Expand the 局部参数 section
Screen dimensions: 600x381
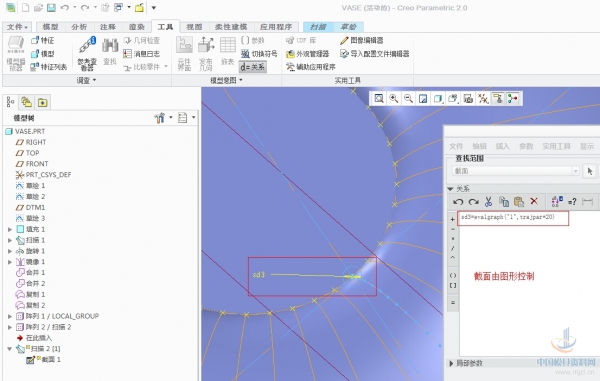coord(451,363)
